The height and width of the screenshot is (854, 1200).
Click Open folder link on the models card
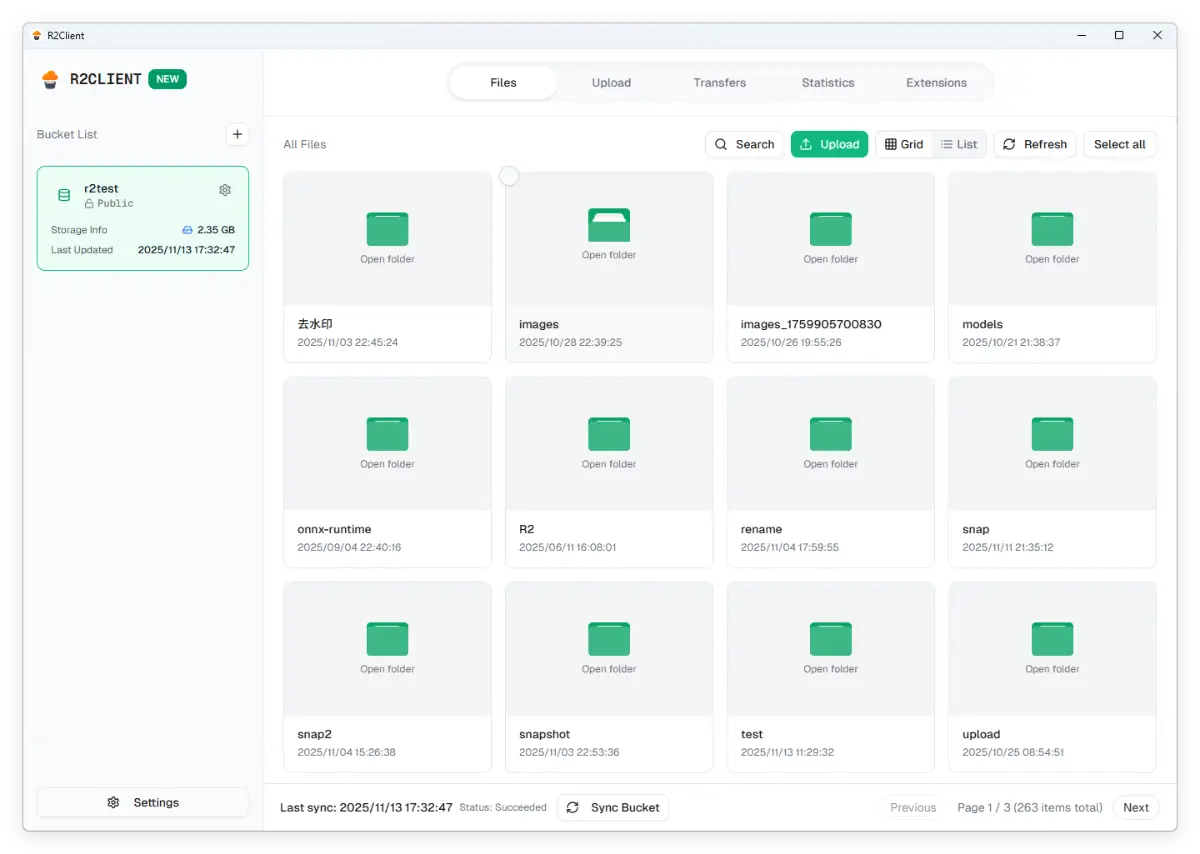click(1051, 259)
